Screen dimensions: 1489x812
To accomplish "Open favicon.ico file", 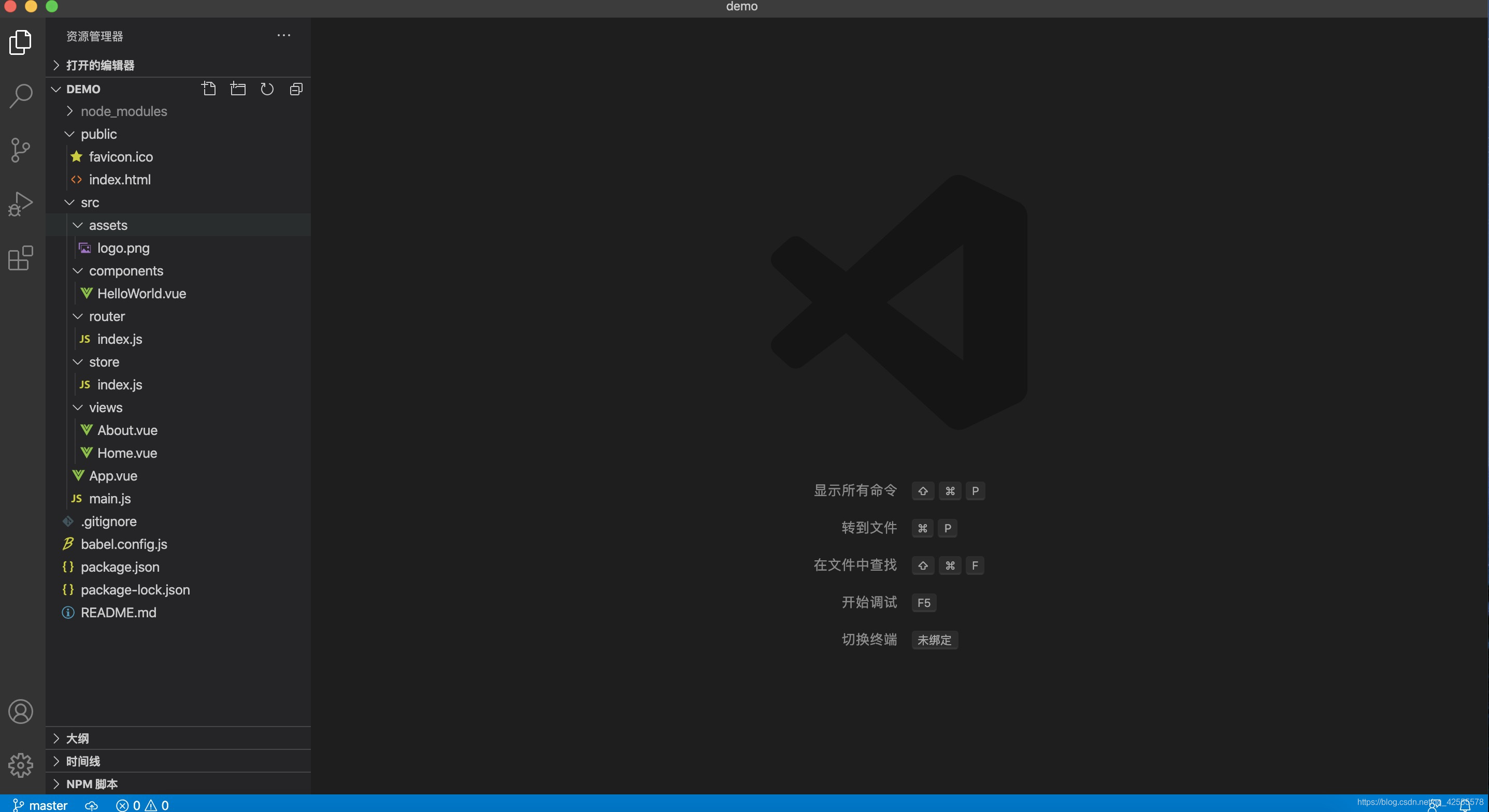I will tap(178, 157).
